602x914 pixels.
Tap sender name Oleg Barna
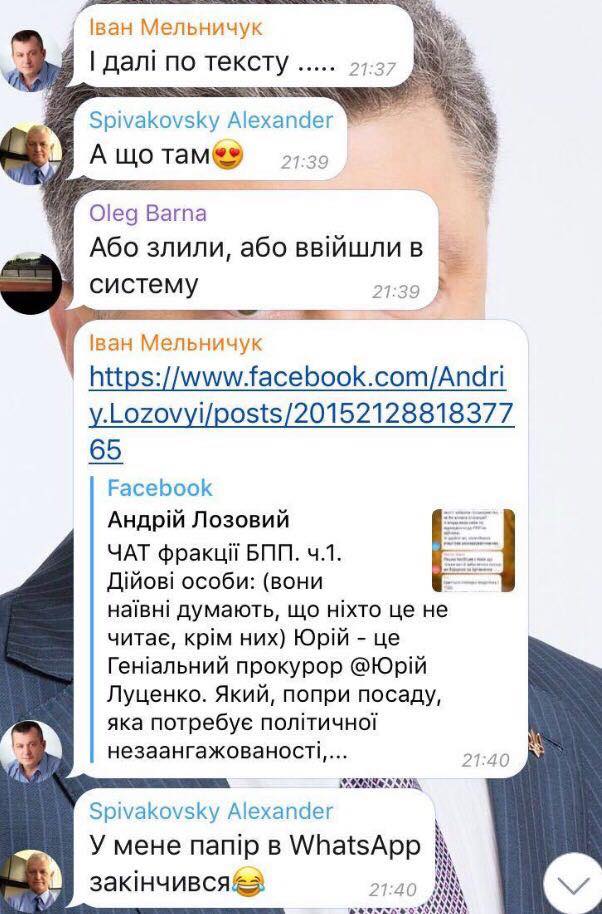coord(148,213)
